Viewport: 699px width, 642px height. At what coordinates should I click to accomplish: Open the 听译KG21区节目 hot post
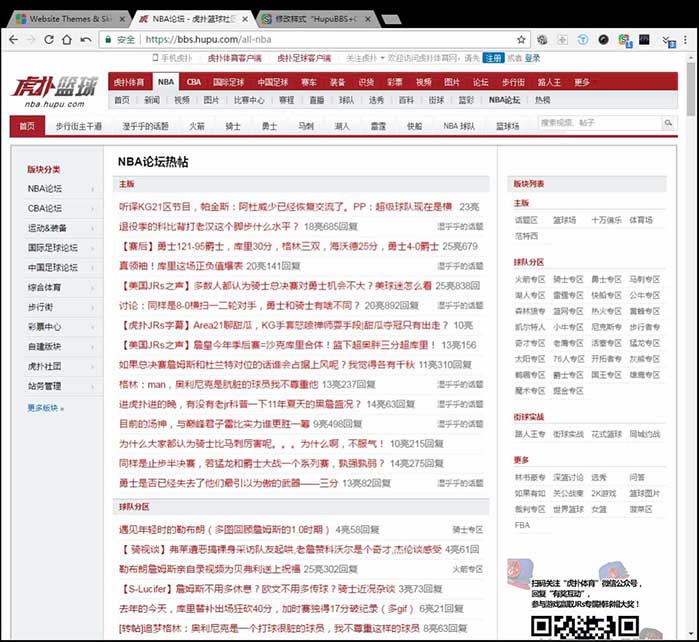tap(285, 207)
